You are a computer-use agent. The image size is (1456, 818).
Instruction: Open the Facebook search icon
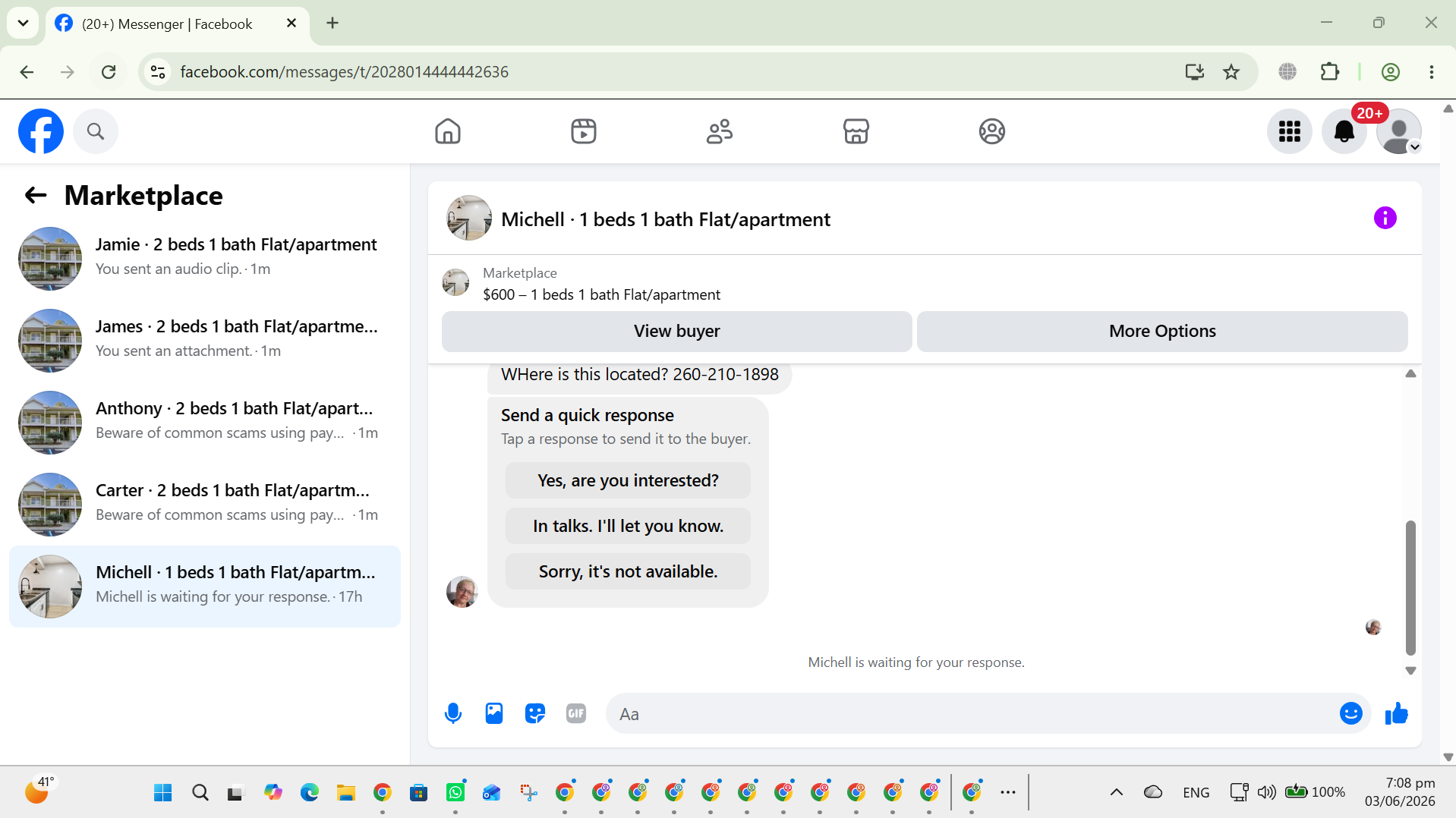coord(96,131)
